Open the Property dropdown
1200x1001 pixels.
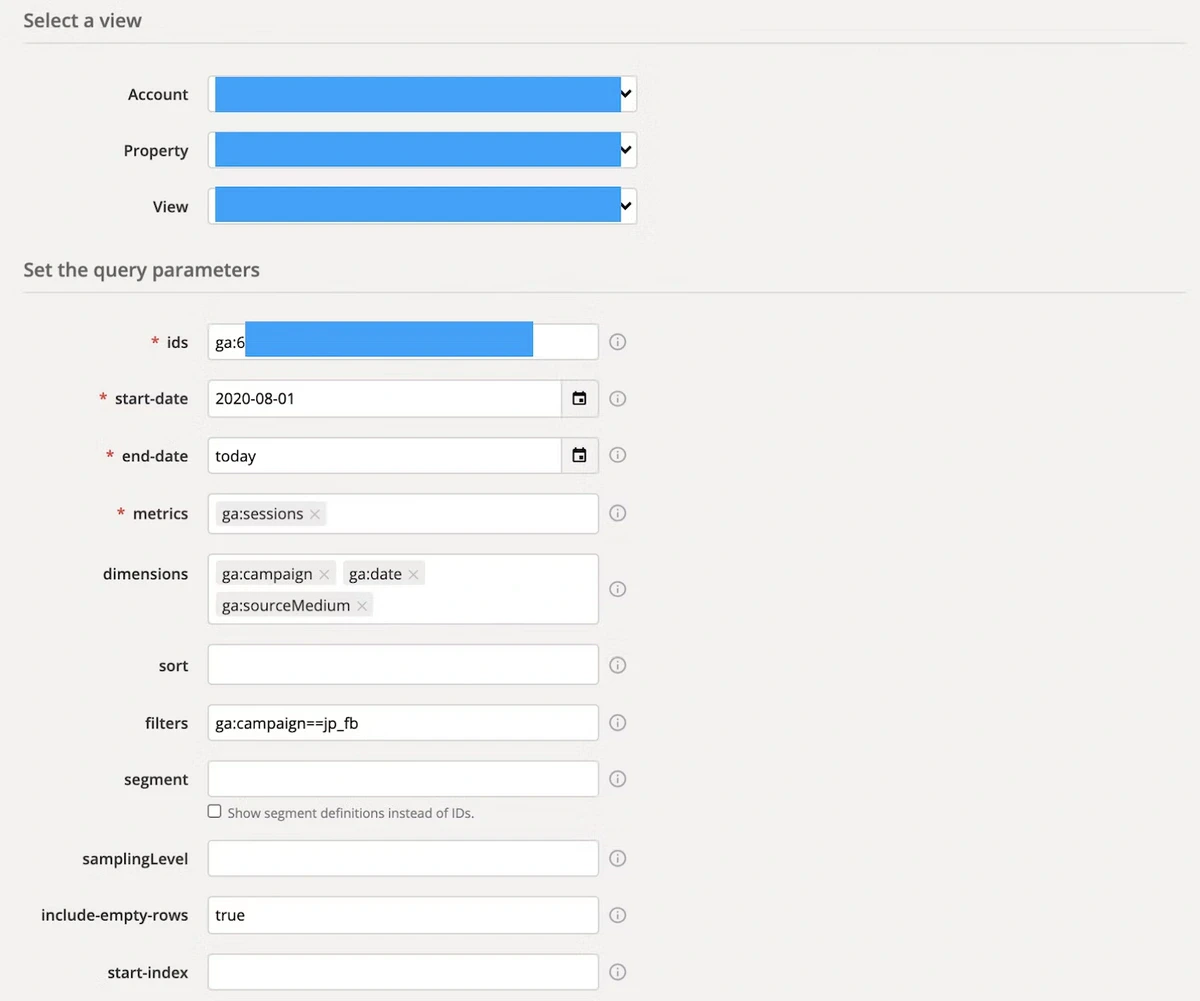(422, 150)
